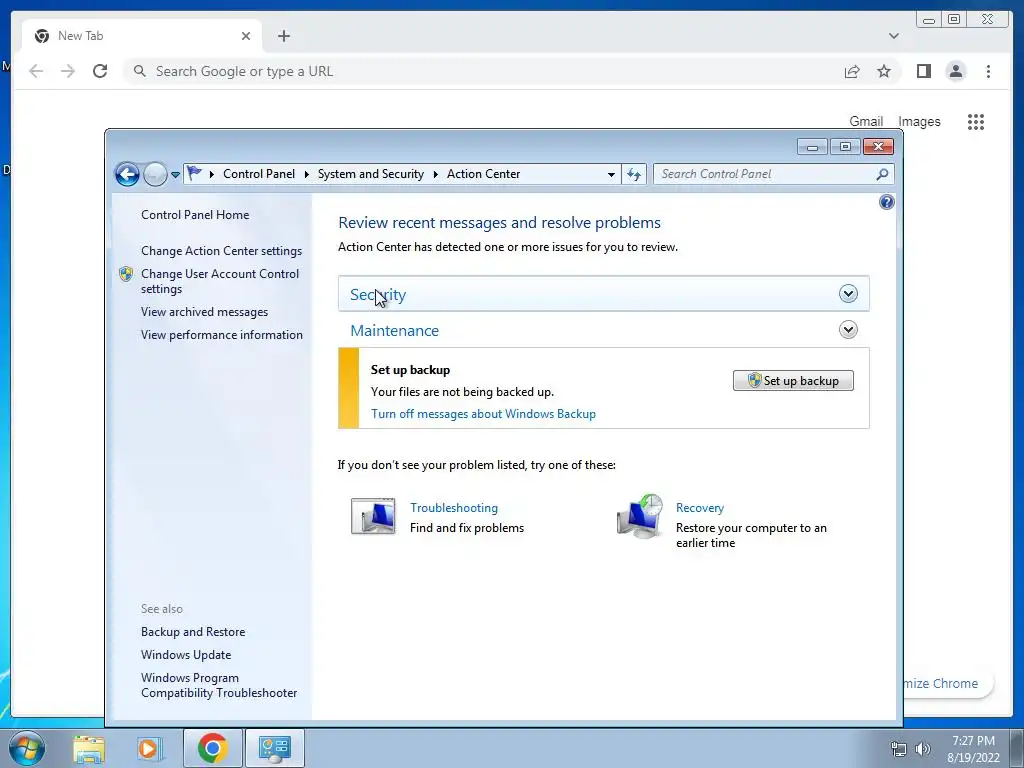The image size is (1024, 768).
Task: Select System and Security in the breadcrumb
Action: click(370, 174)
